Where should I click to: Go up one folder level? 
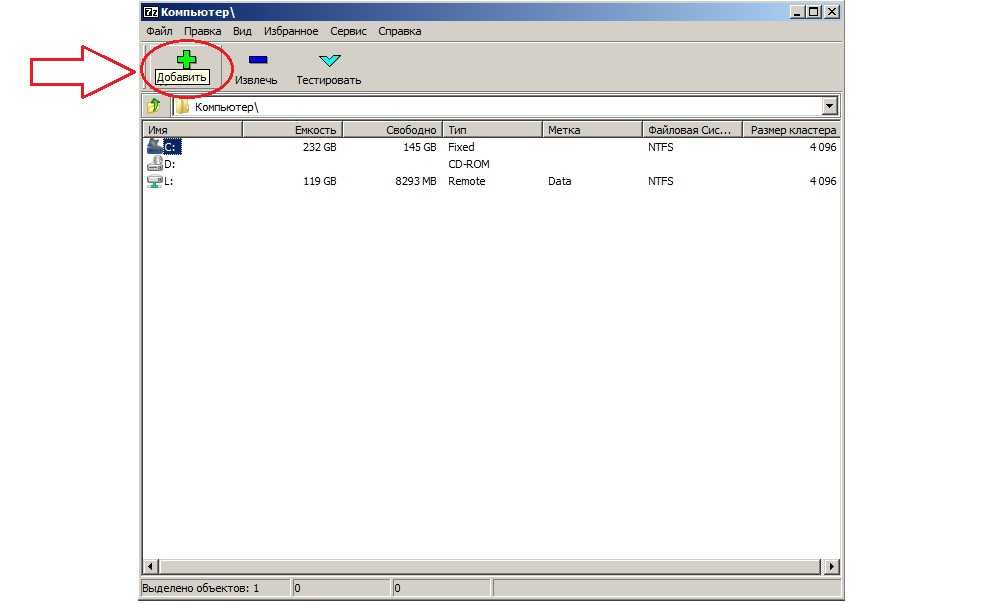[154, 106]
